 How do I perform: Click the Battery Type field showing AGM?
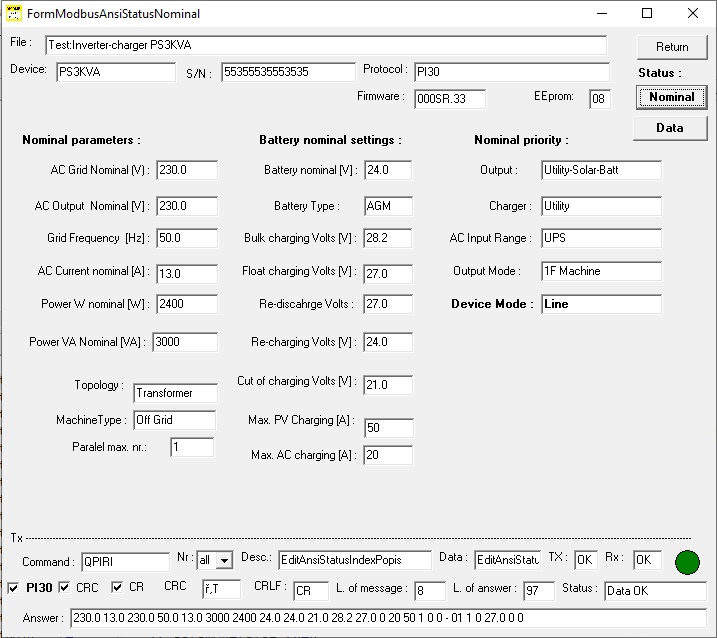(387, 206)
